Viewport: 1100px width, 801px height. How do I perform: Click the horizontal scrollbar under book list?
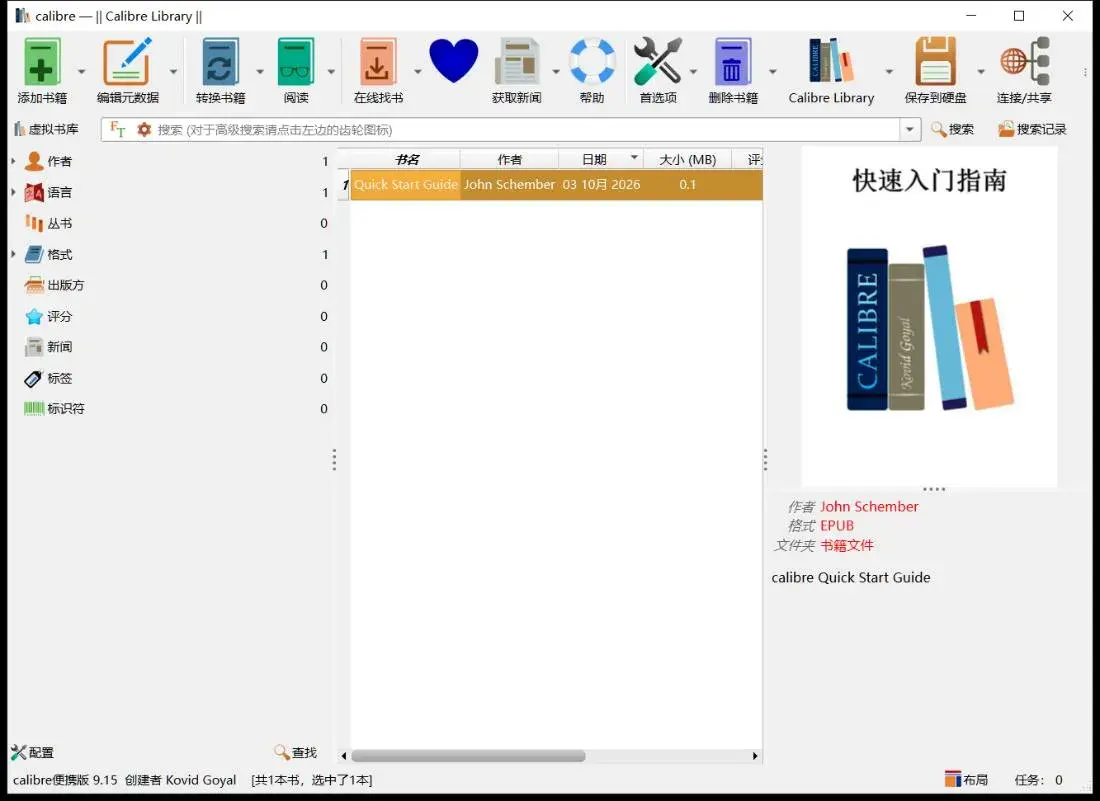coord(468,755)
